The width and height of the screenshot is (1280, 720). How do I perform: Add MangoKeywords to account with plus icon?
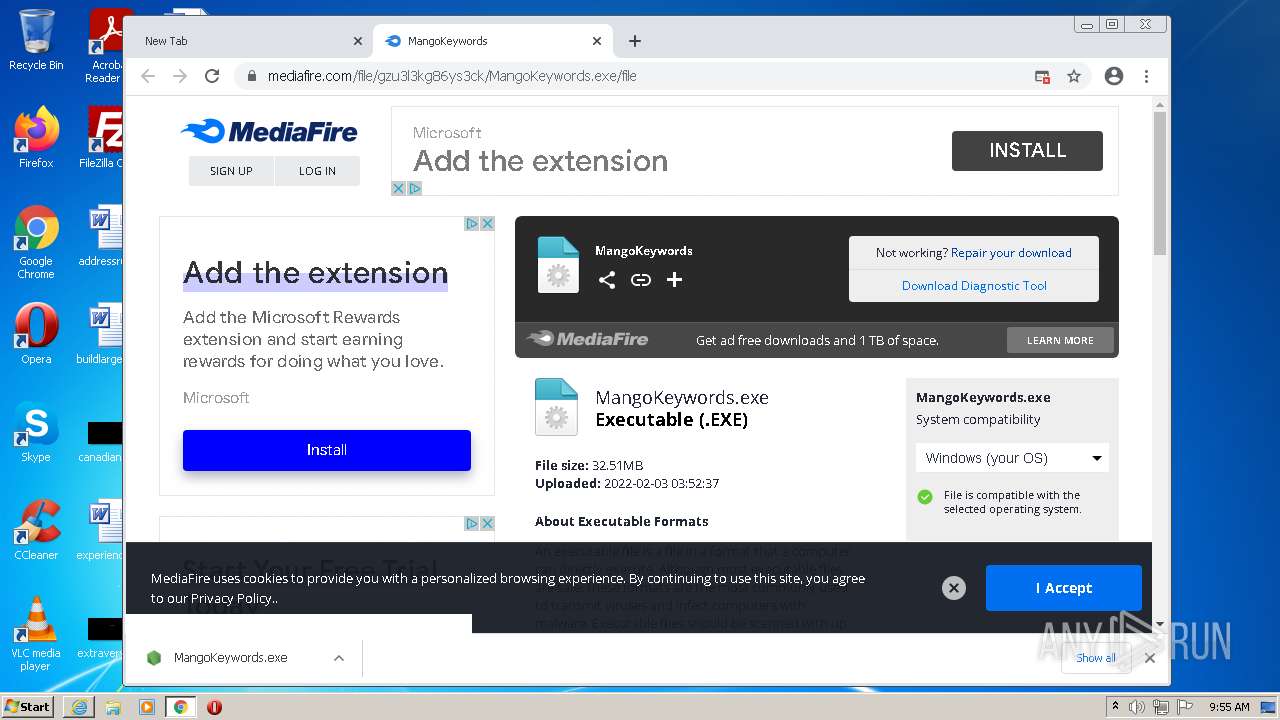point(674,280)
